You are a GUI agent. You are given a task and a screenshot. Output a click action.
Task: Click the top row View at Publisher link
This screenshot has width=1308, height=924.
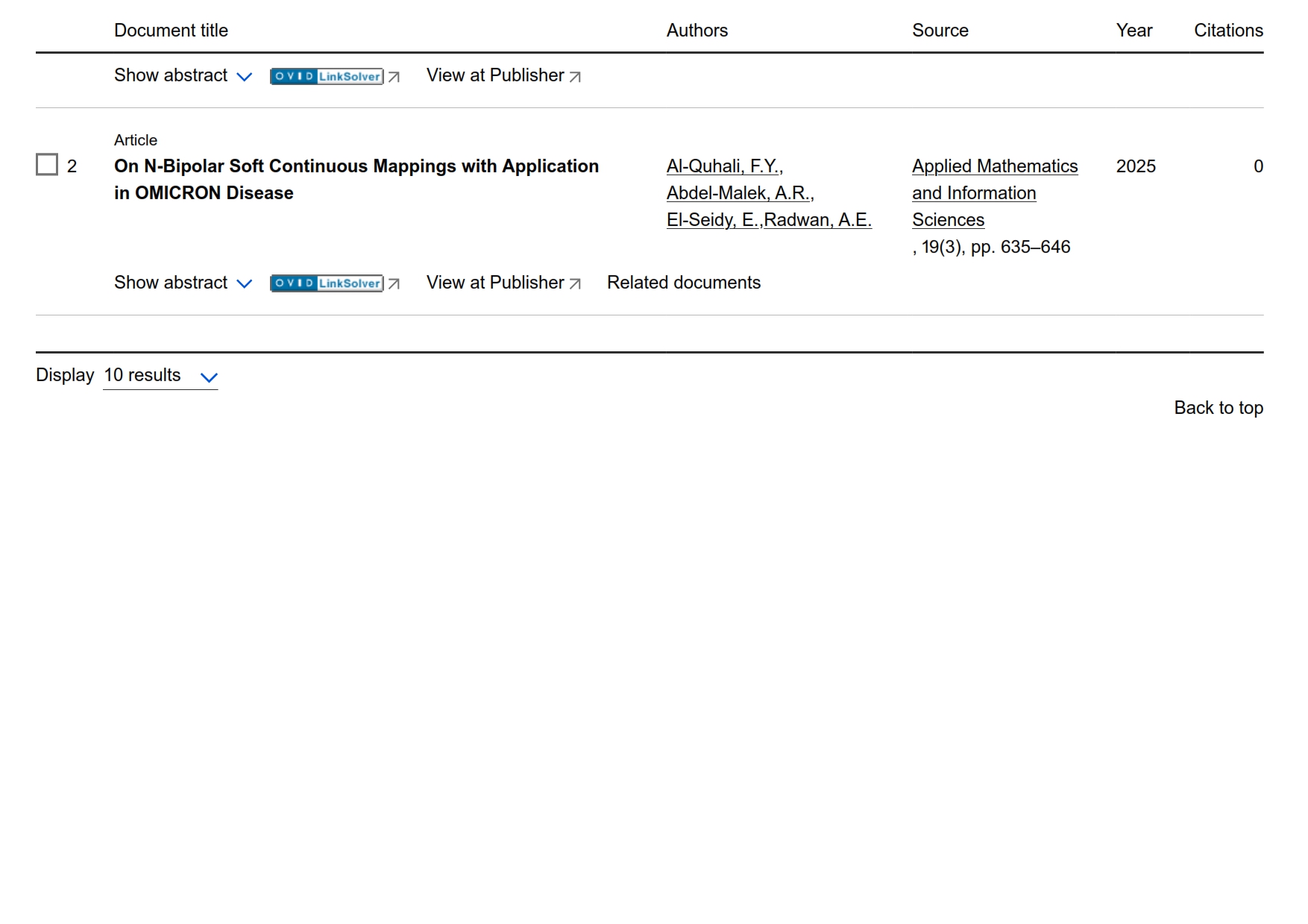(494, 75)
